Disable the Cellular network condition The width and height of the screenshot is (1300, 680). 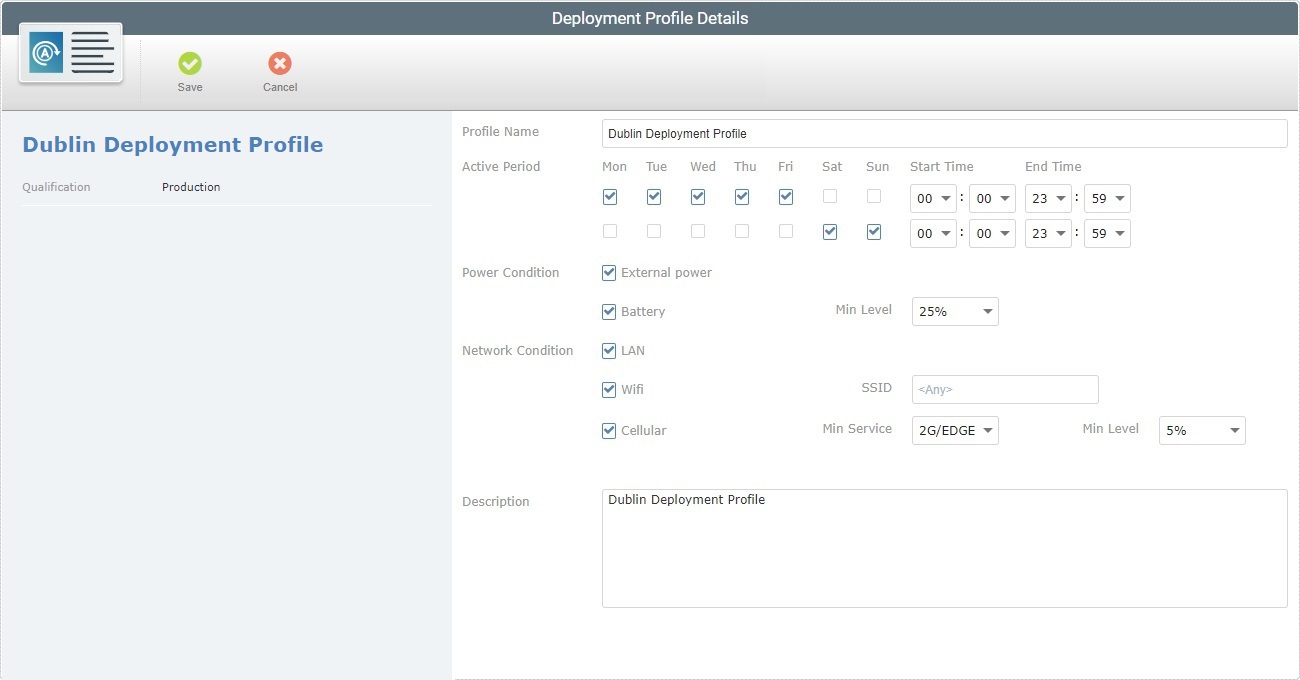pos(609,430)
